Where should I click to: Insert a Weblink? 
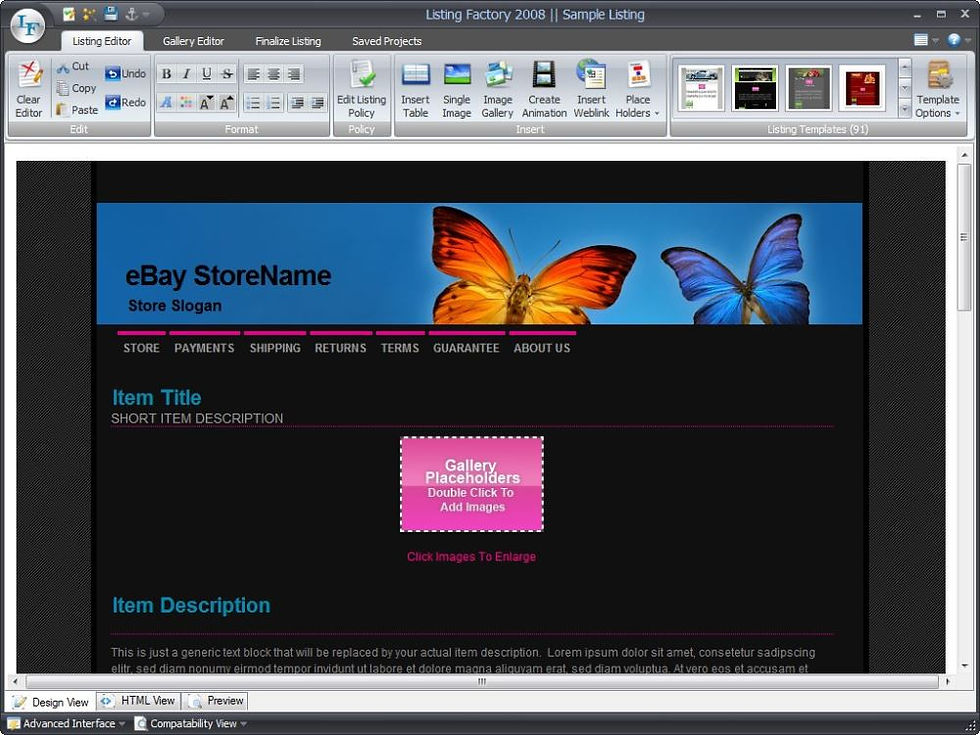591,90
